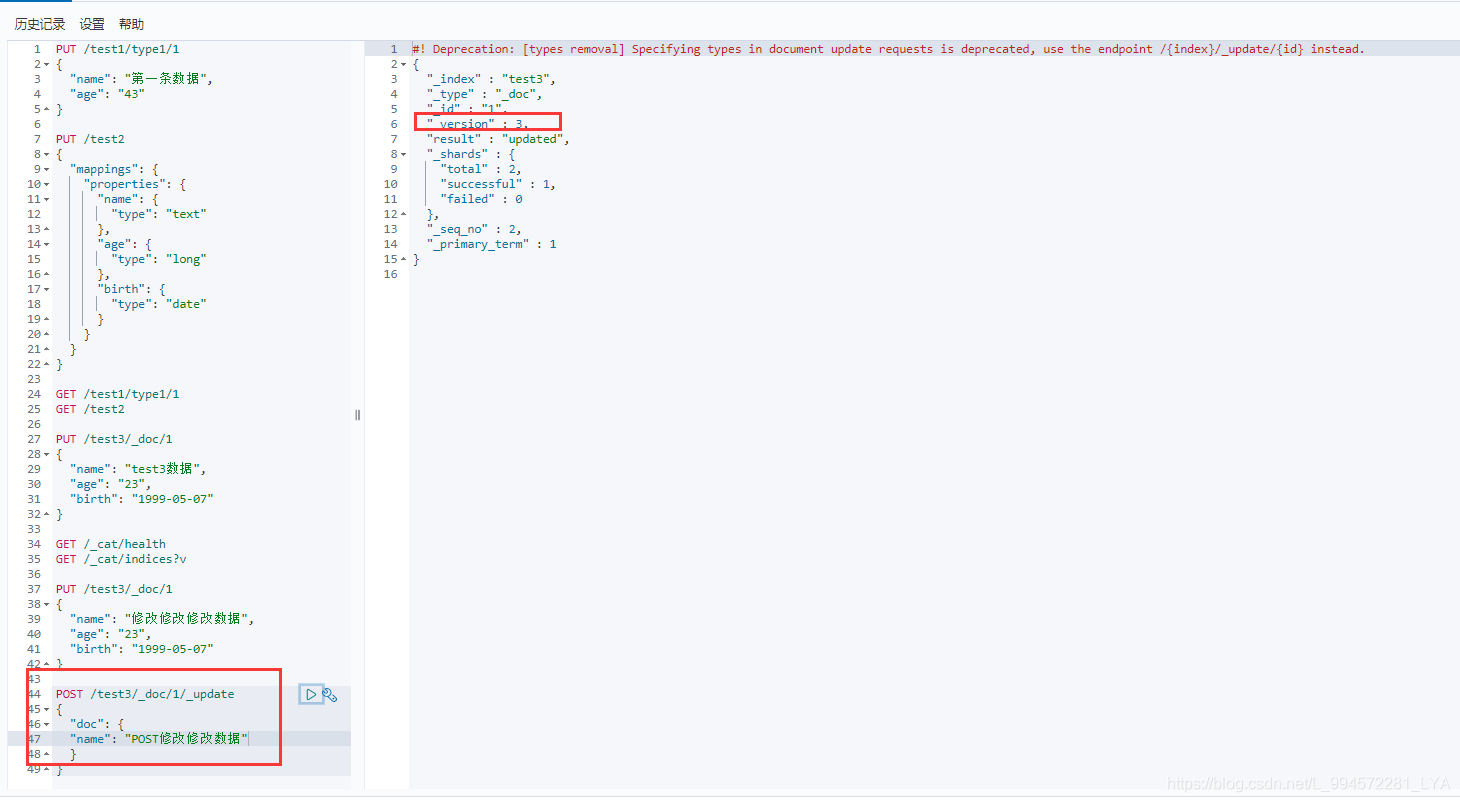Run the POST /test3/_doc/1/_update request
The width and height of the screenshot is (1460, 802).
[x=311, y=694]
